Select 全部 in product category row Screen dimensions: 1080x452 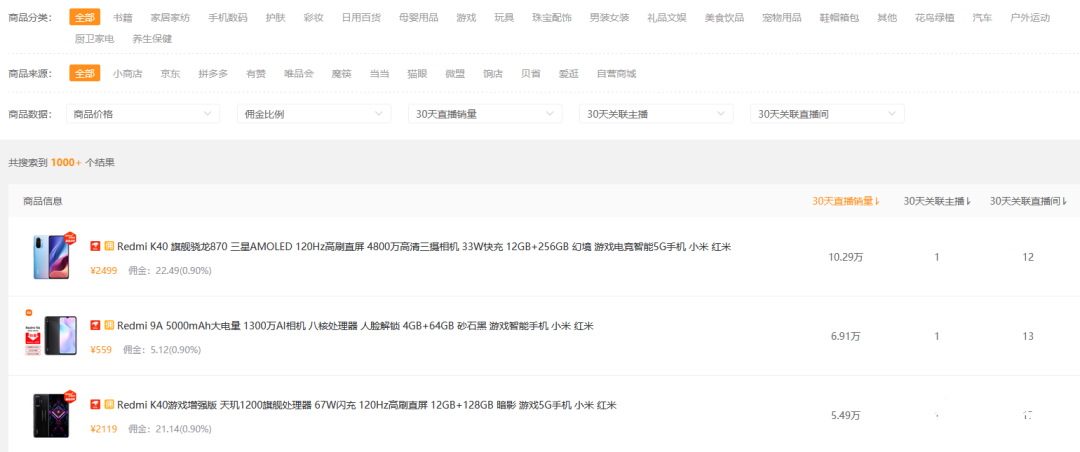[x=85, y=17]
